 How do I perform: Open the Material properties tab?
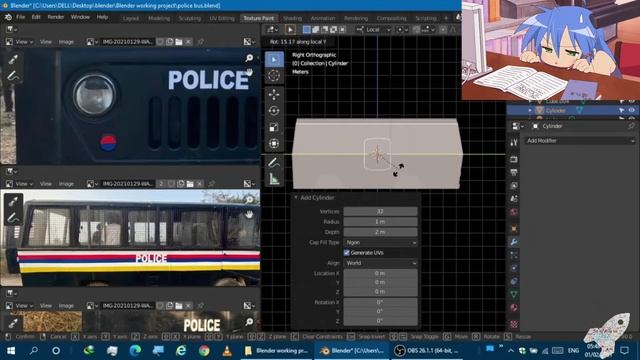pos(514,307)
